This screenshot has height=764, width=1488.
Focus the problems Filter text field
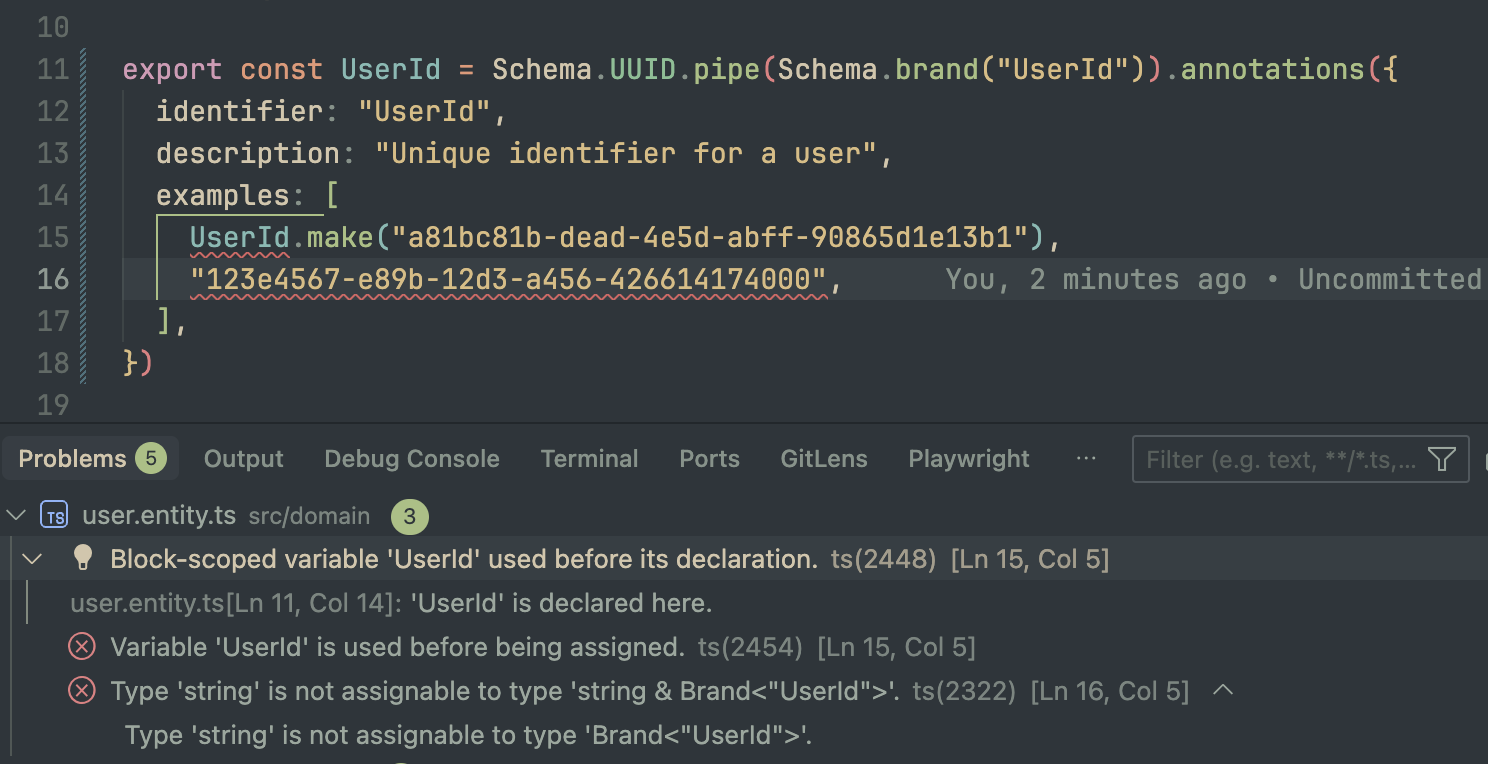tap(1280, 459)
